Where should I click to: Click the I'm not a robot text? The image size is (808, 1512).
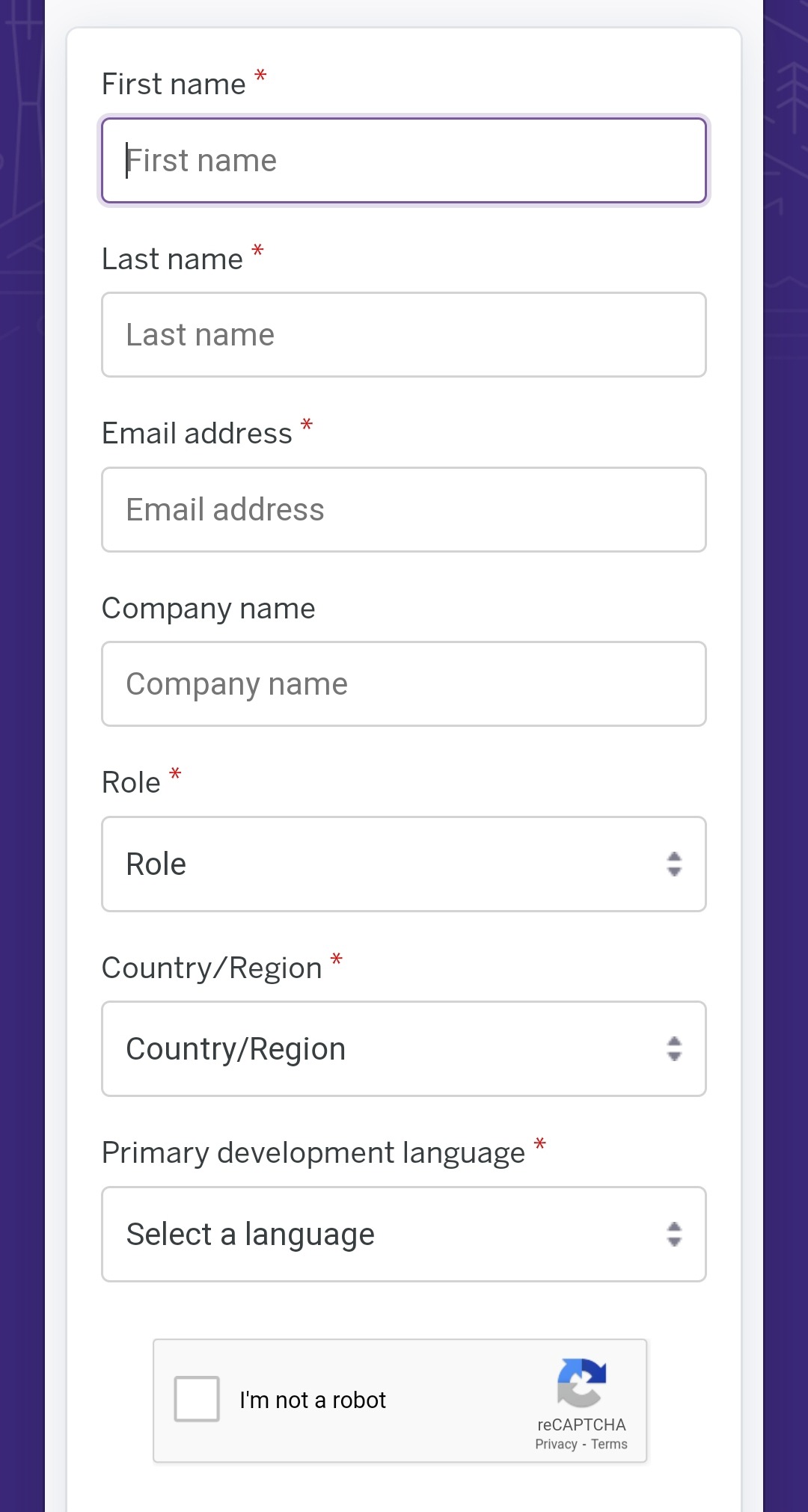pyautogui.click(x=313, y=1400)
